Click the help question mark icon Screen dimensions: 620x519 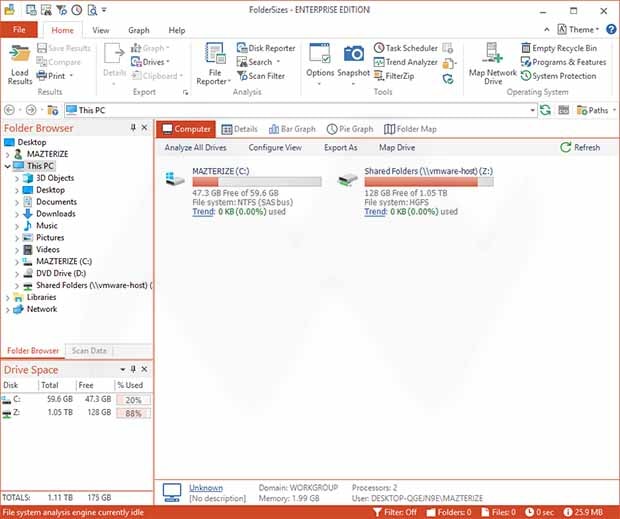611,30
